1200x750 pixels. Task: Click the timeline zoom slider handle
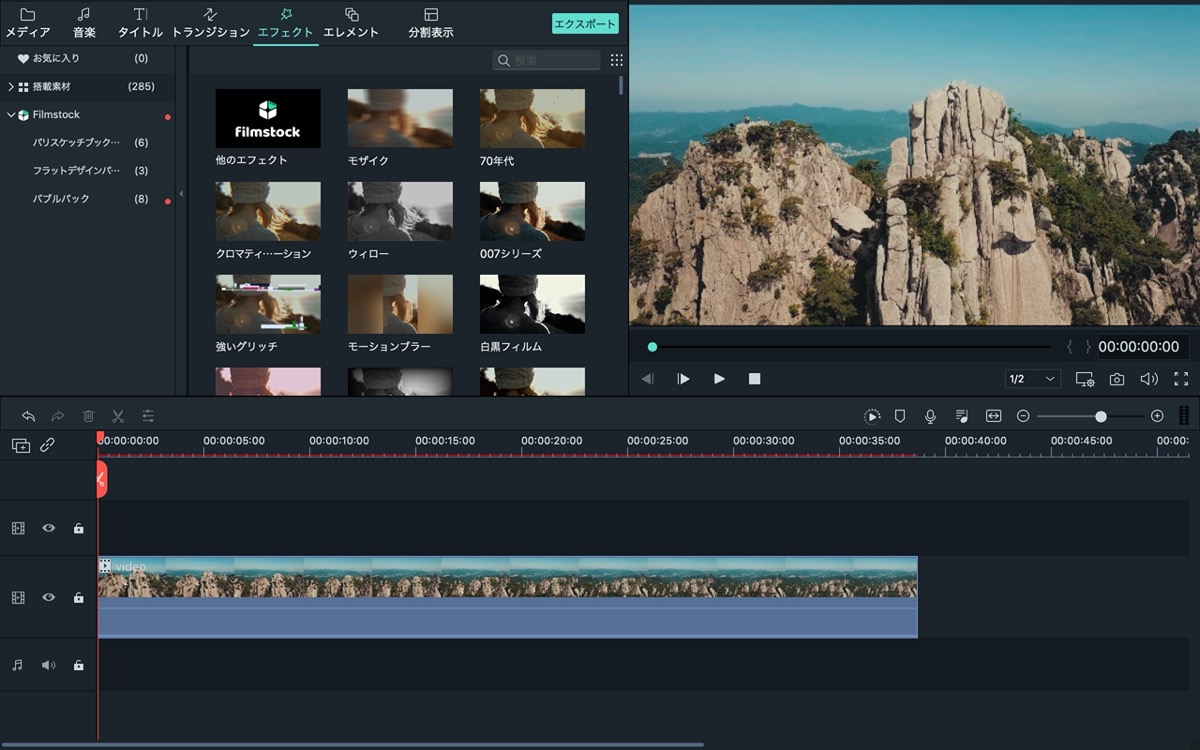click(1101, 416)
